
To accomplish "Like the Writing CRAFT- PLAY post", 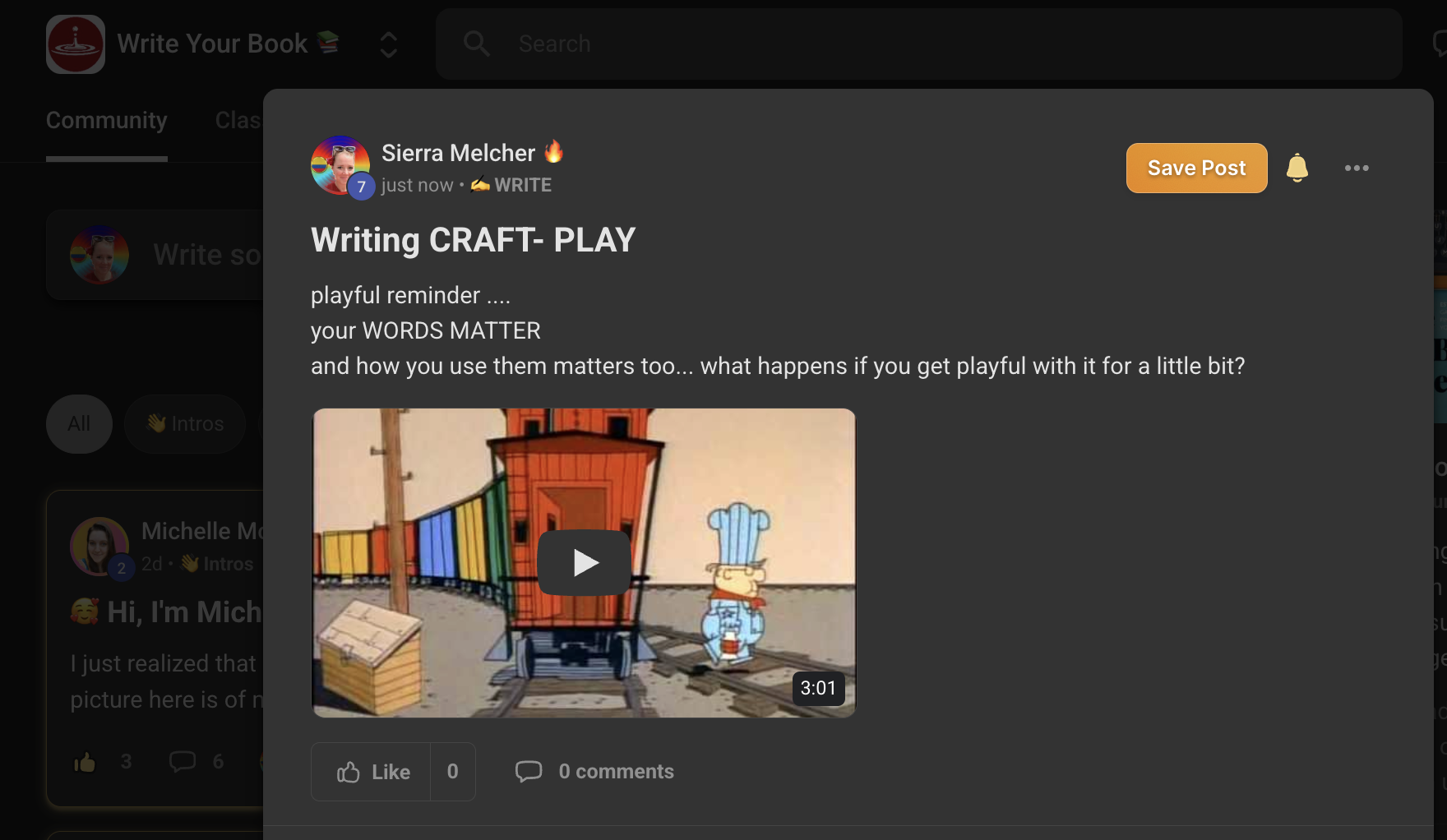I will pos(372,772).
